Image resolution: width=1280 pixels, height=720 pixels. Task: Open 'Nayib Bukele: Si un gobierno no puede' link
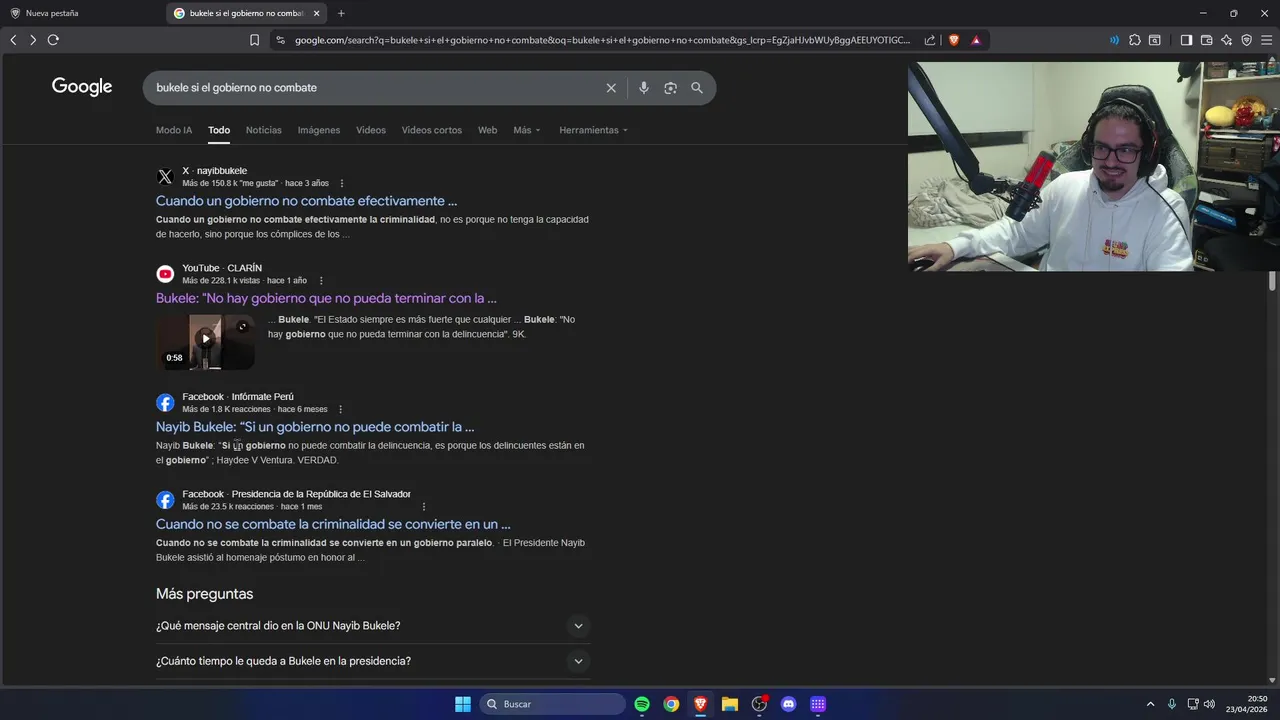tap(315, 427)
